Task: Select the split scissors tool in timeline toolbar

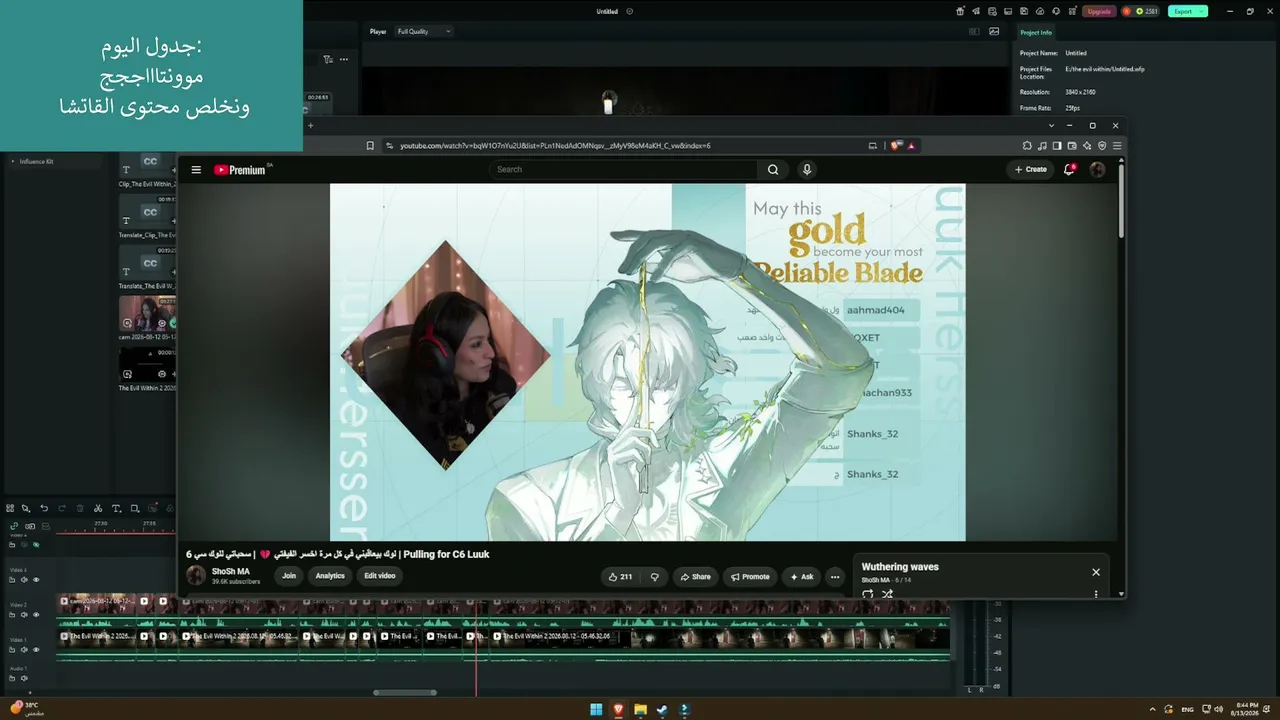Action: point(98,509)
